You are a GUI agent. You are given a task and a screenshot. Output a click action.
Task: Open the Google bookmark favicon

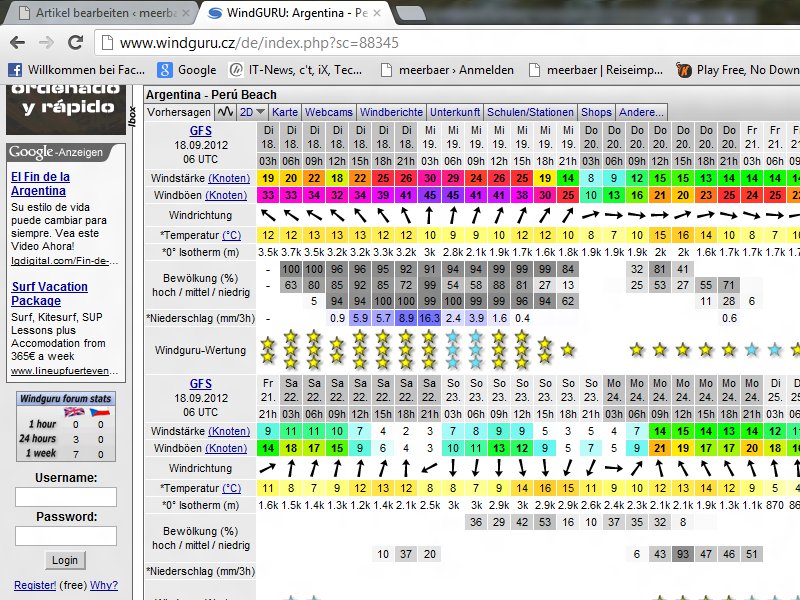164,70
